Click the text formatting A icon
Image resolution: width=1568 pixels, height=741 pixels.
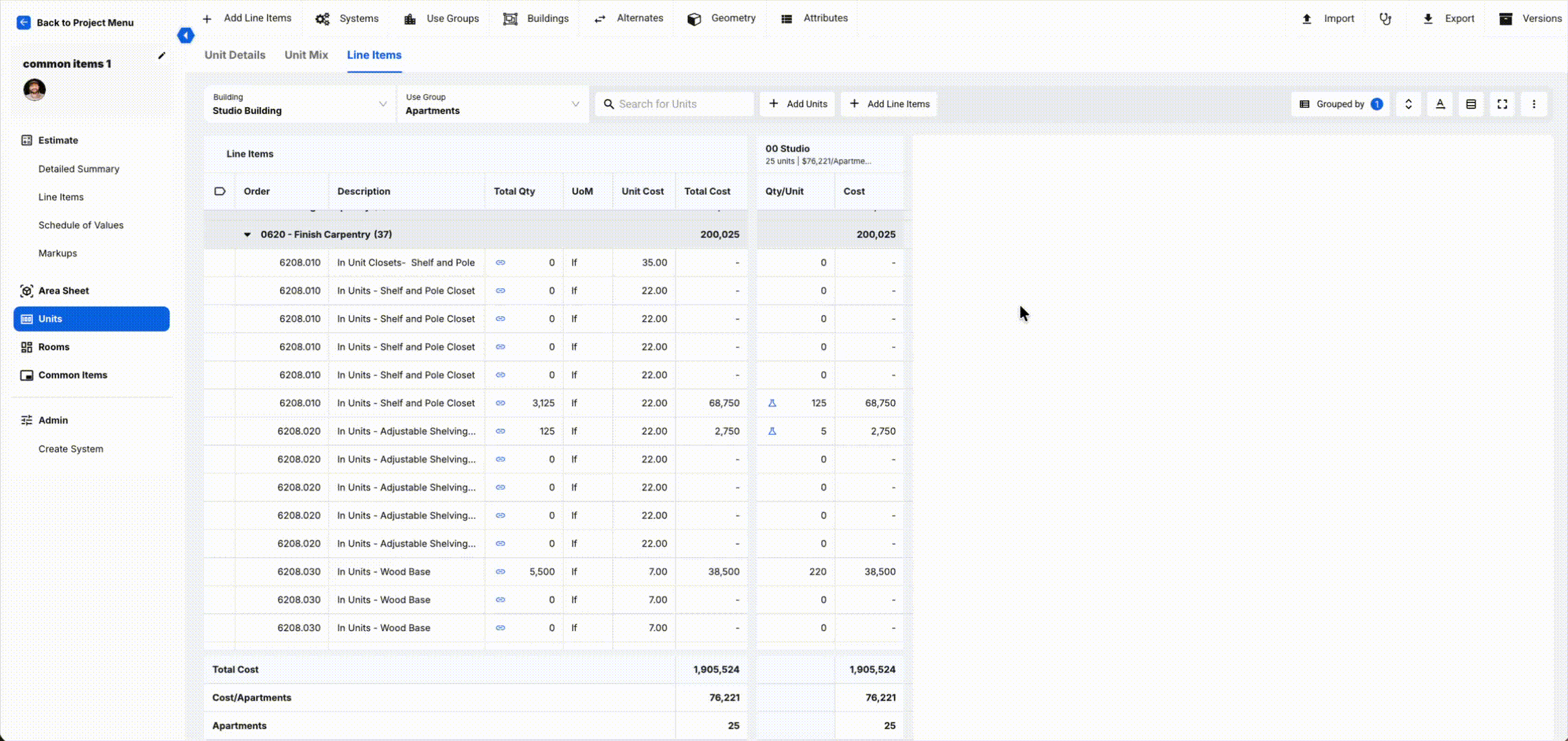coord(1440,104)
